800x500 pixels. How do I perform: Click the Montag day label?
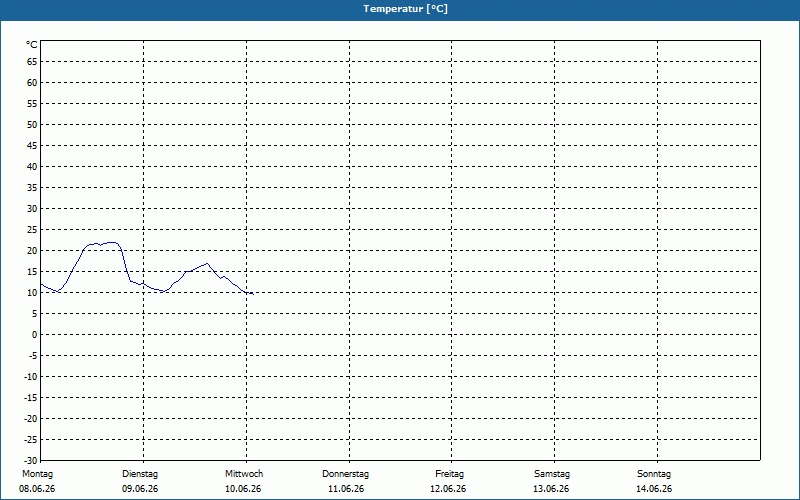tap(37, 474)
